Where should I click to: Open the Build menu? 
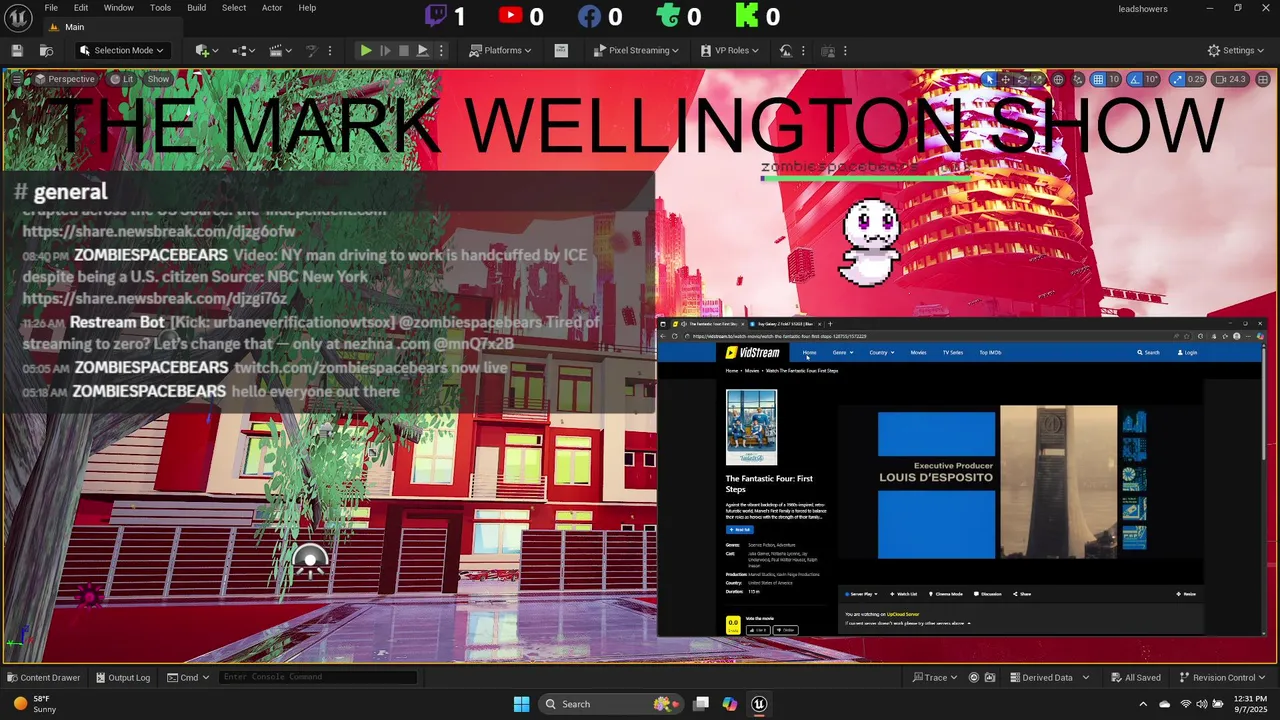coord(196,8)
